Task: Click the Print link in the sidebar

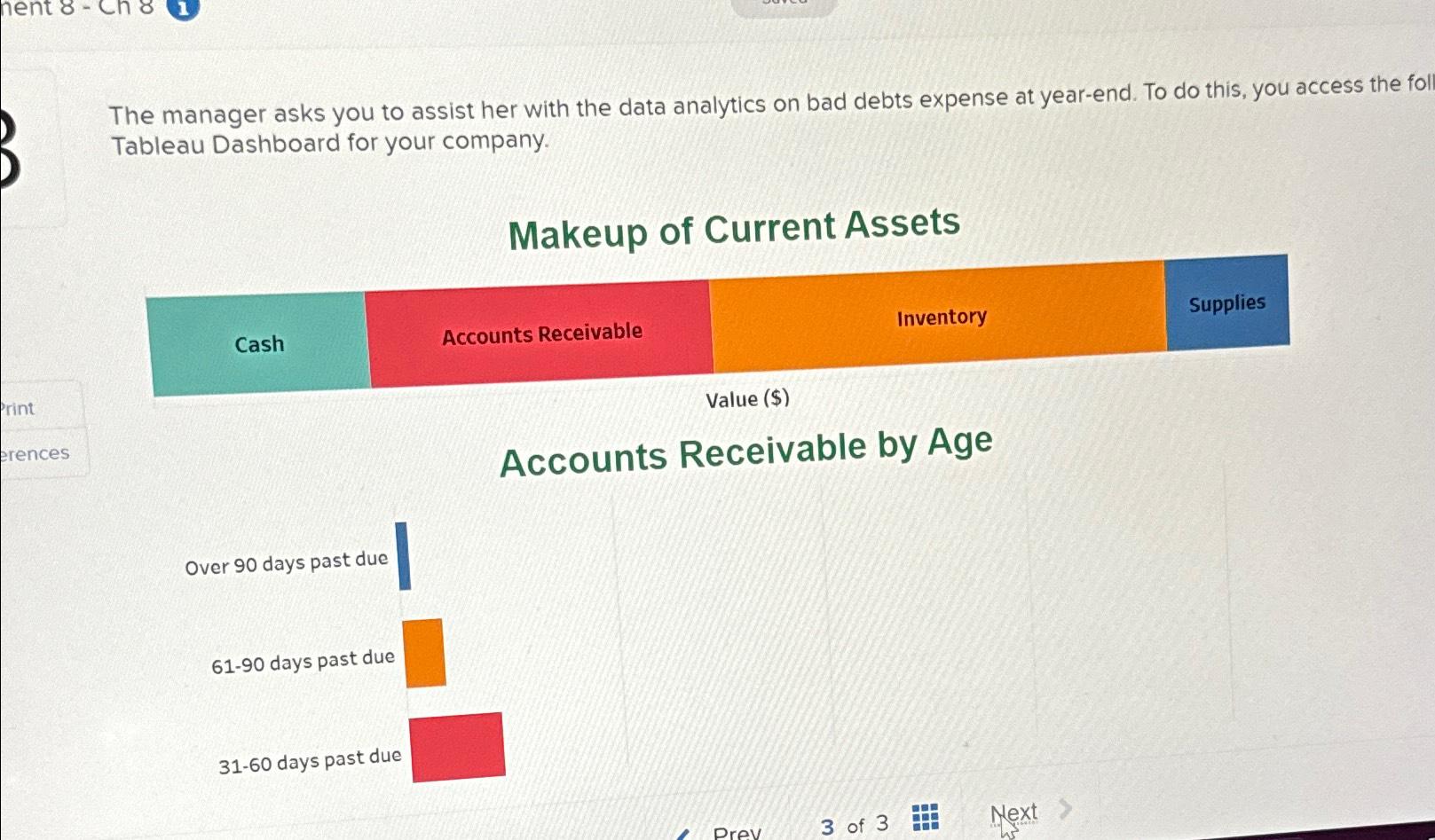Action: (18, 408)
